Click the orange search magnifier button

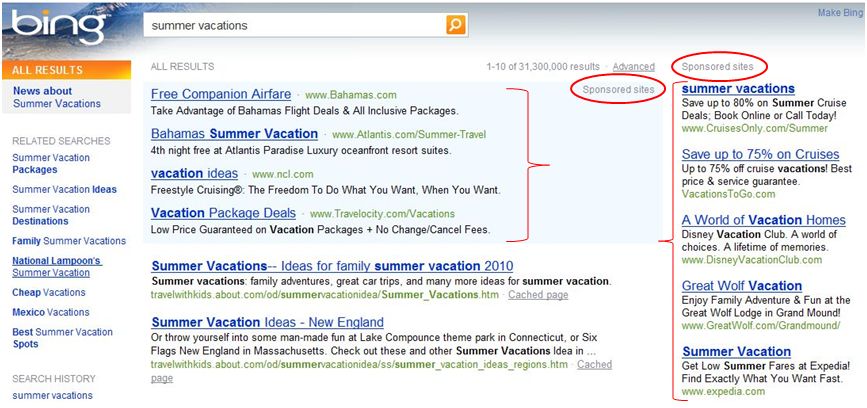456,25
